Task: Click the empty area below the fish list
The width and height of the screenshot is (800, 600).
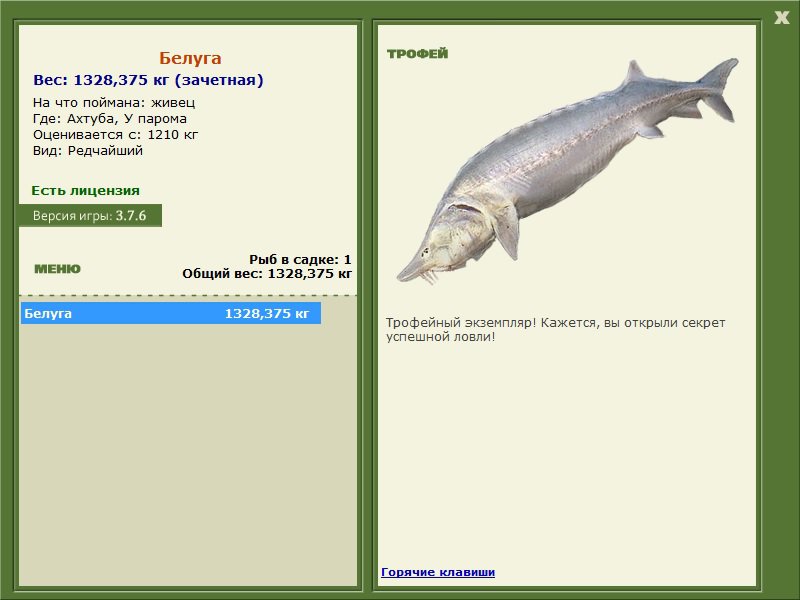Action: (x=188, y=454)
